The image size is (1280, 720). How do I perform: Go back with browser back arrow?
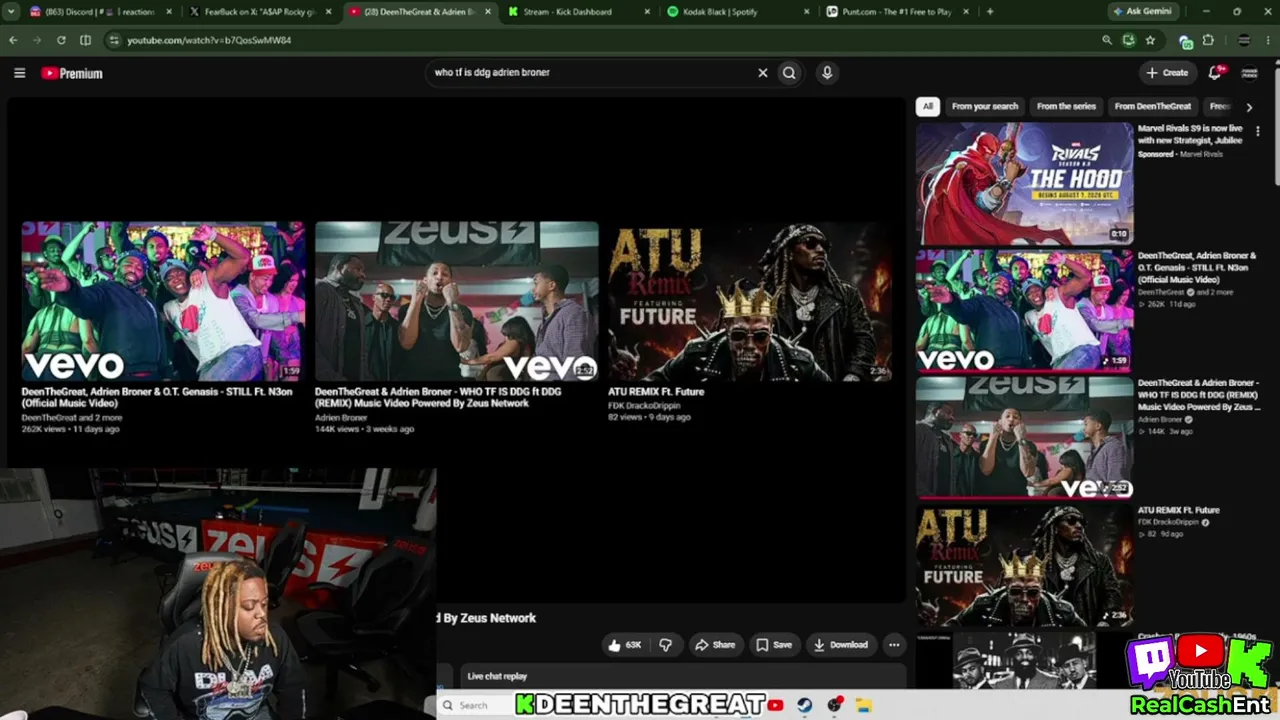click(13, 40)
